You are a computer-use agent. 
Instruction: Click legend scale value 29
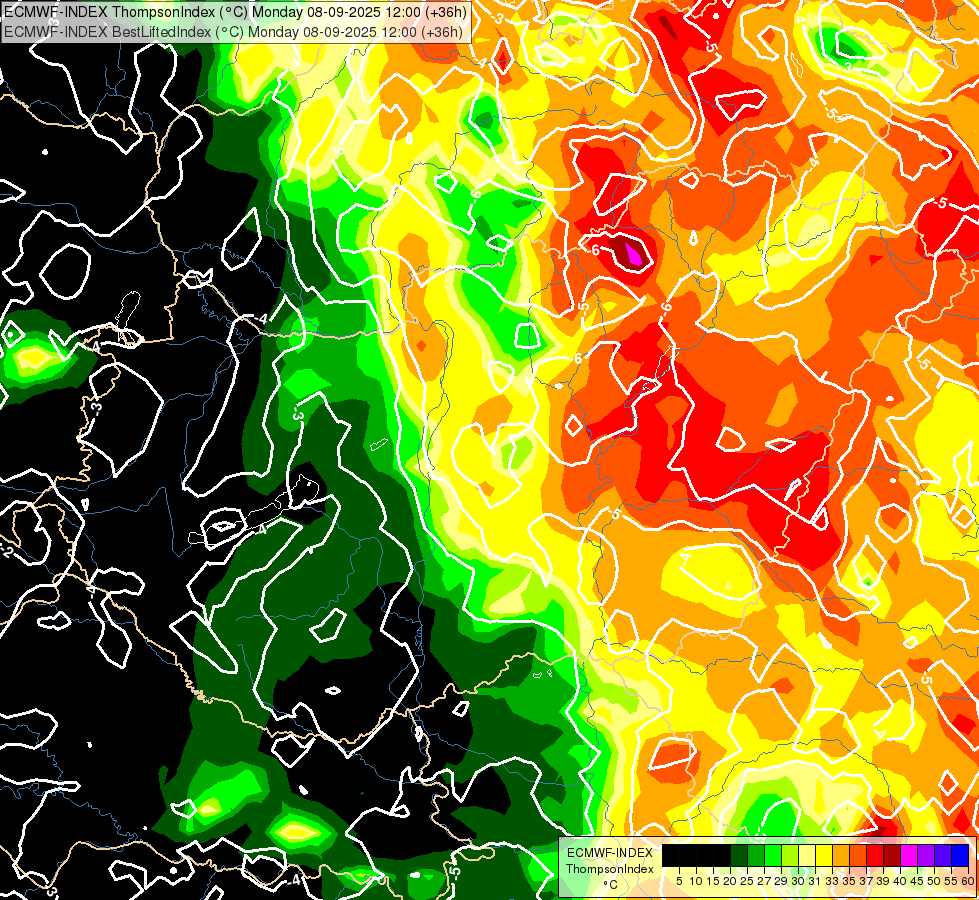781,881
